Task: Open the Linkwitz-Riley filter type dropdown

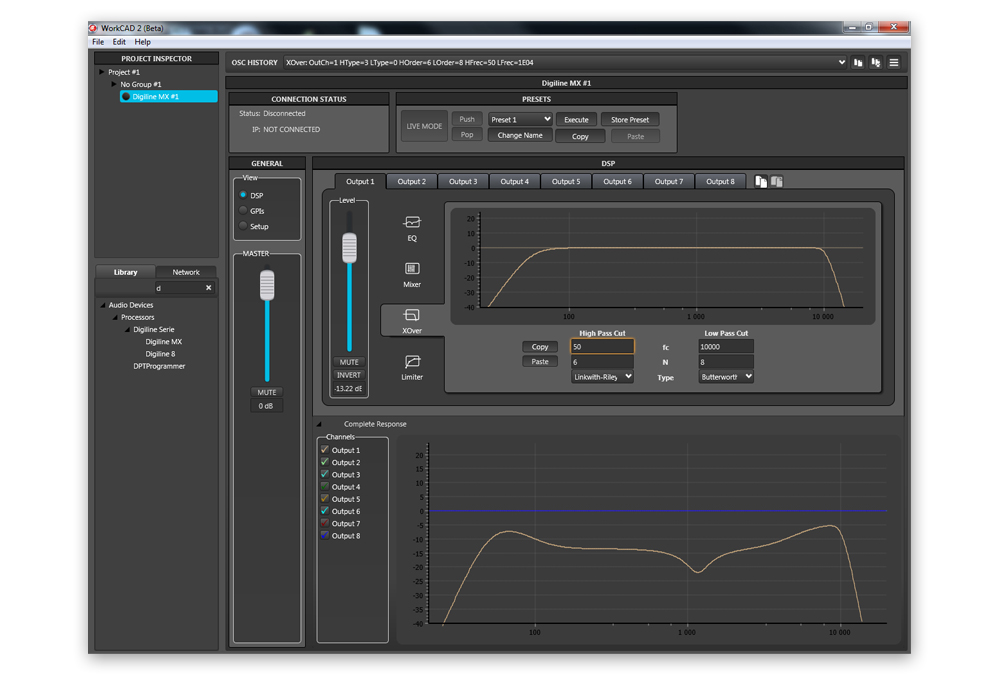Action: pyautogui.click(x=602, y=377)
